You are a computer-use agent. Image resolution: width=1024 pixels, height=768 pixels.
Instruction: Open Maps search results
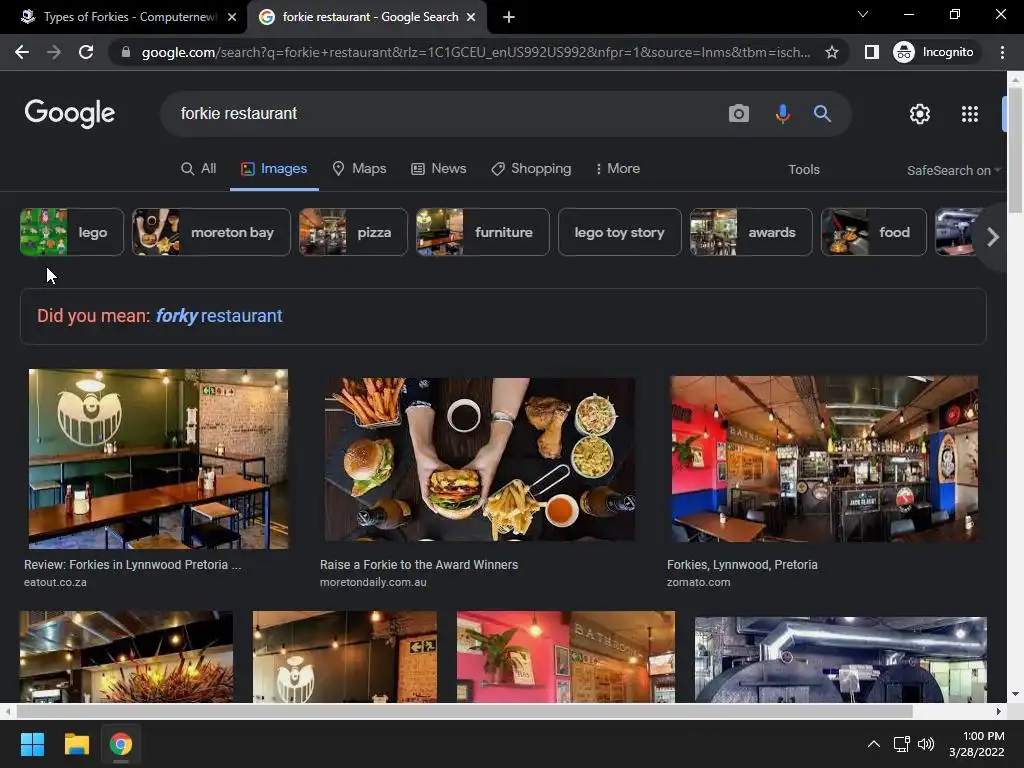pyautogui.click(x=359, y=168)
